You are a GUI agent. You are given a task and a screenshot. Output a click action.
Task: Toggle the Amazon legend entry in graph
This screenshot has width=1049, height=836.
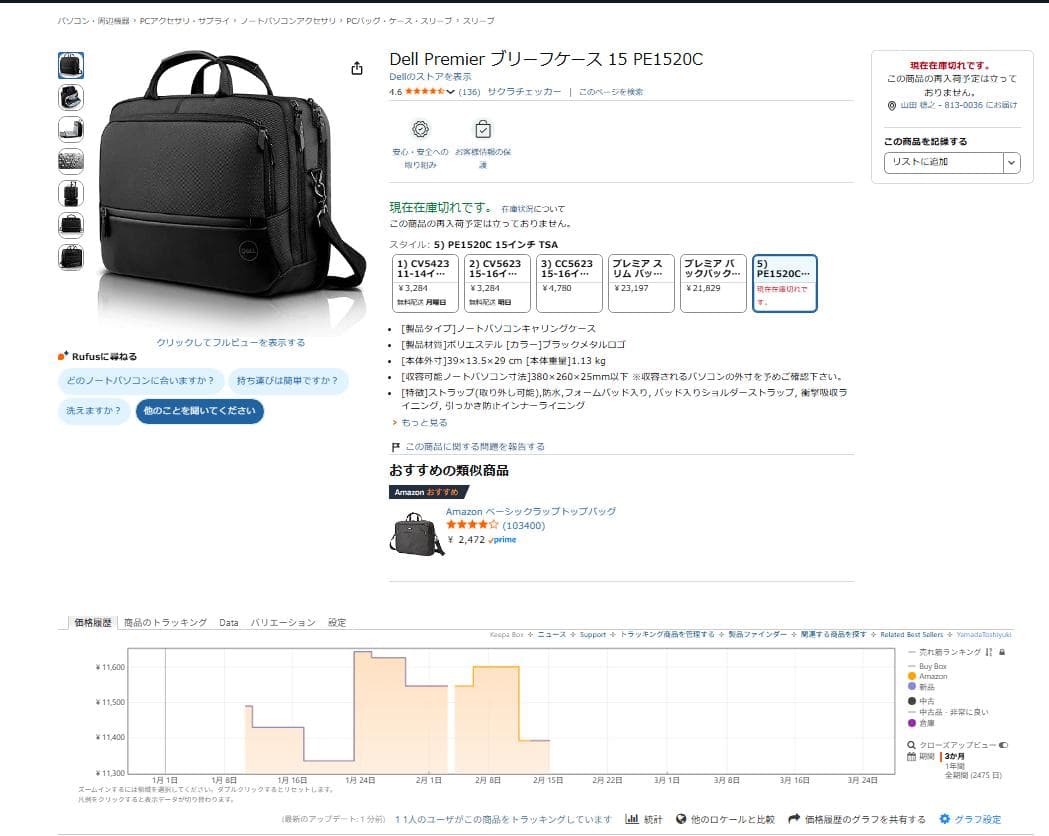(x=928, y=676)
